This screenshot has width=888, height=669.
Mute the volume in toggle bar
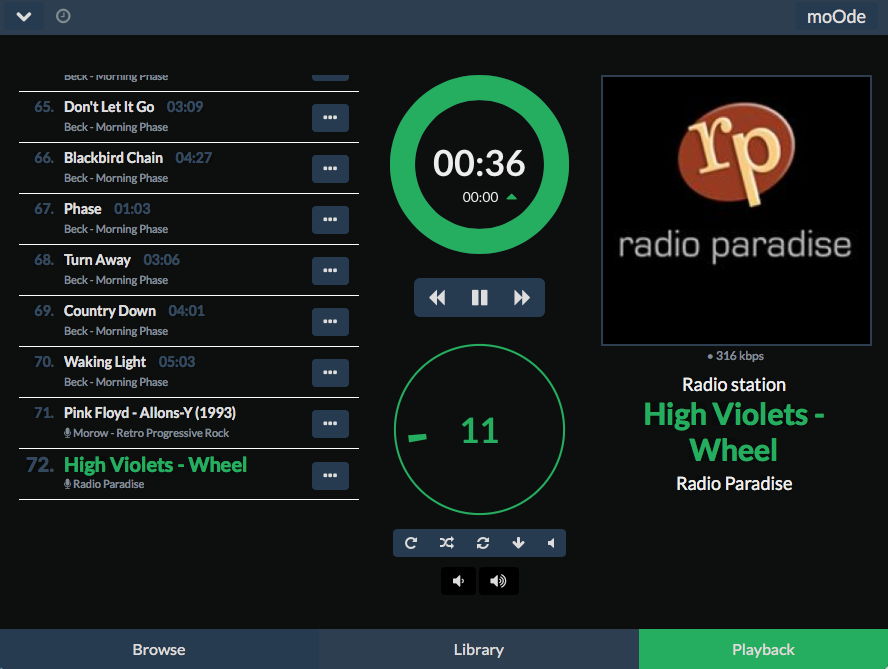pyautogui.click(x=550, y=543)
